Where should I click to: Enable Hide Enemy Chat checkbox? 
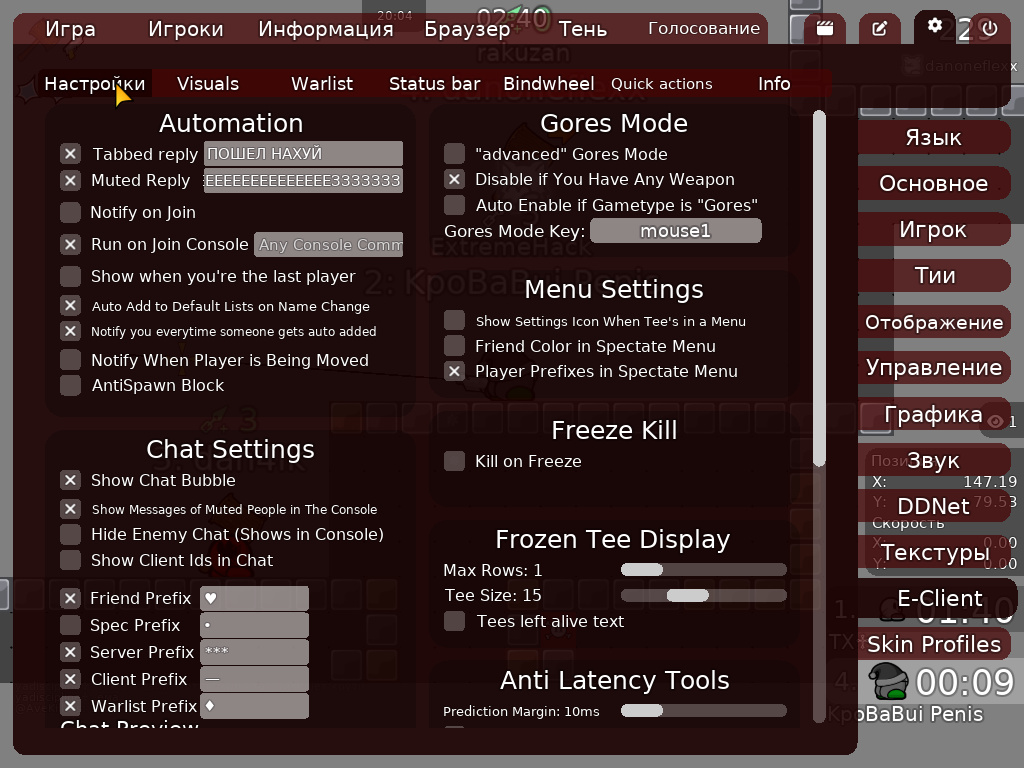pyautogui.click(x=71, y=534)
